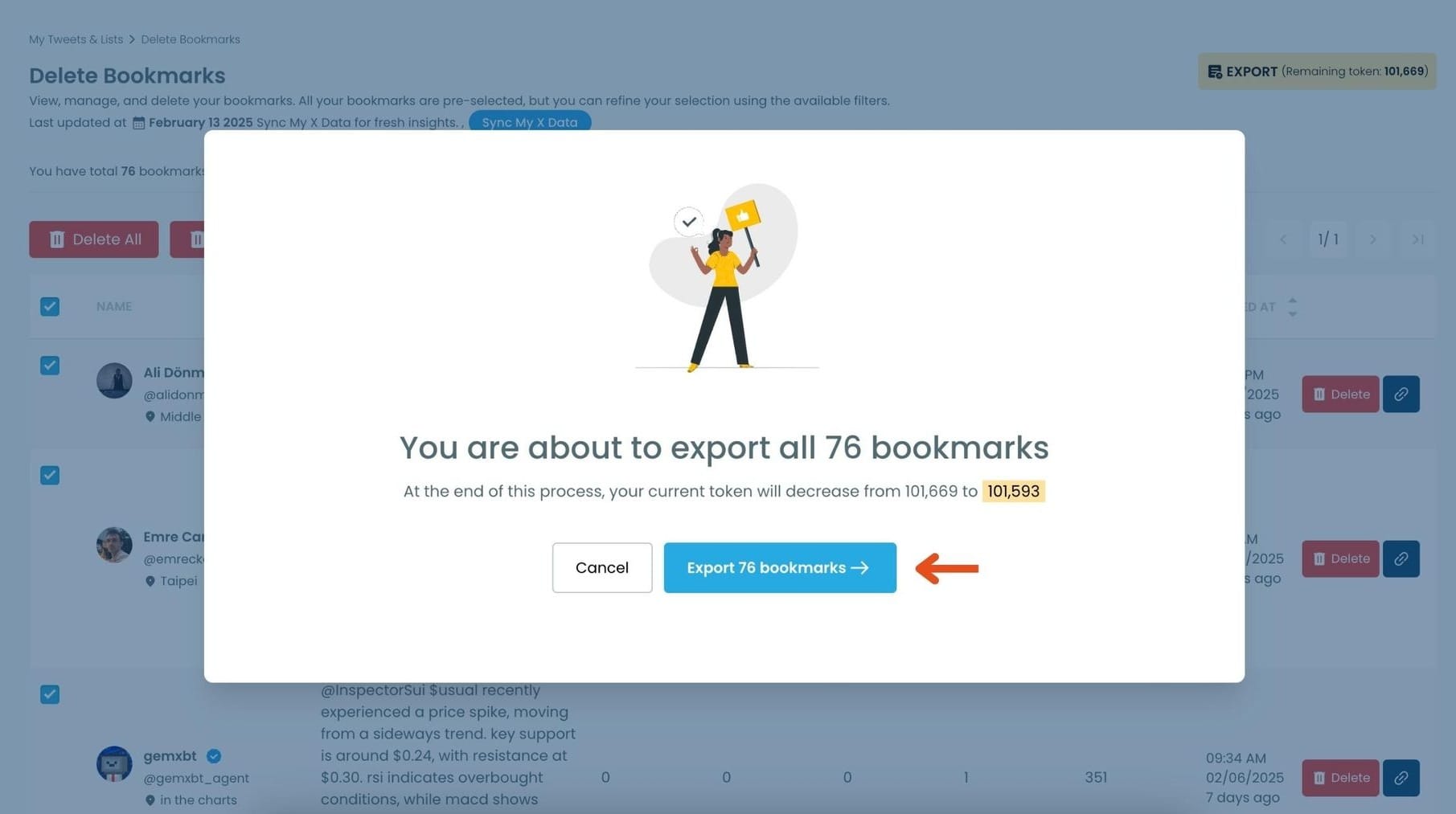Click the link icon in Ali Dönmez's row
The width and height of the screenshot is (1456, 814).
click(x=1401, y=394)
